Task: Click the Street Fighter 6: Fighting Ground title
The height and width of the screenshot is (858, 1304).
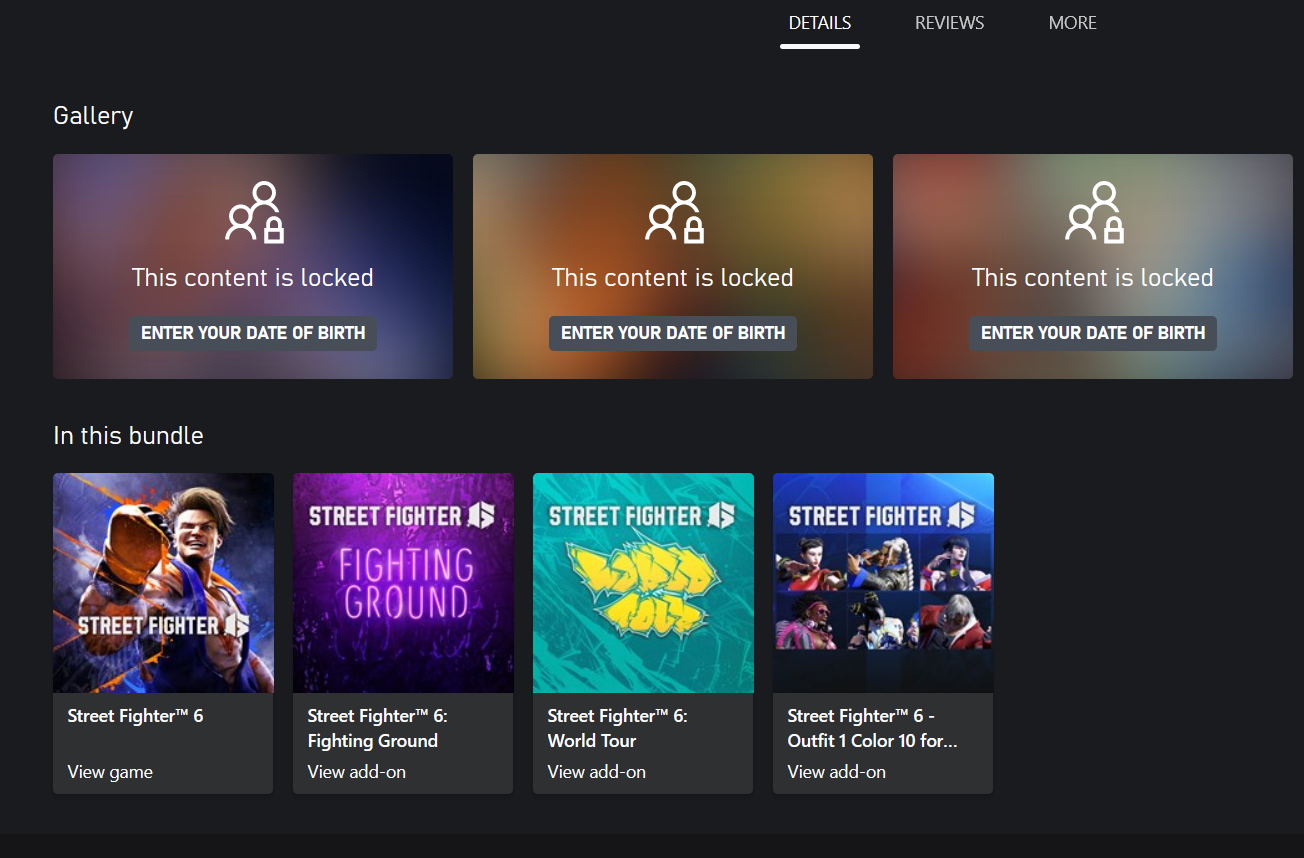Action: point(376,728)
